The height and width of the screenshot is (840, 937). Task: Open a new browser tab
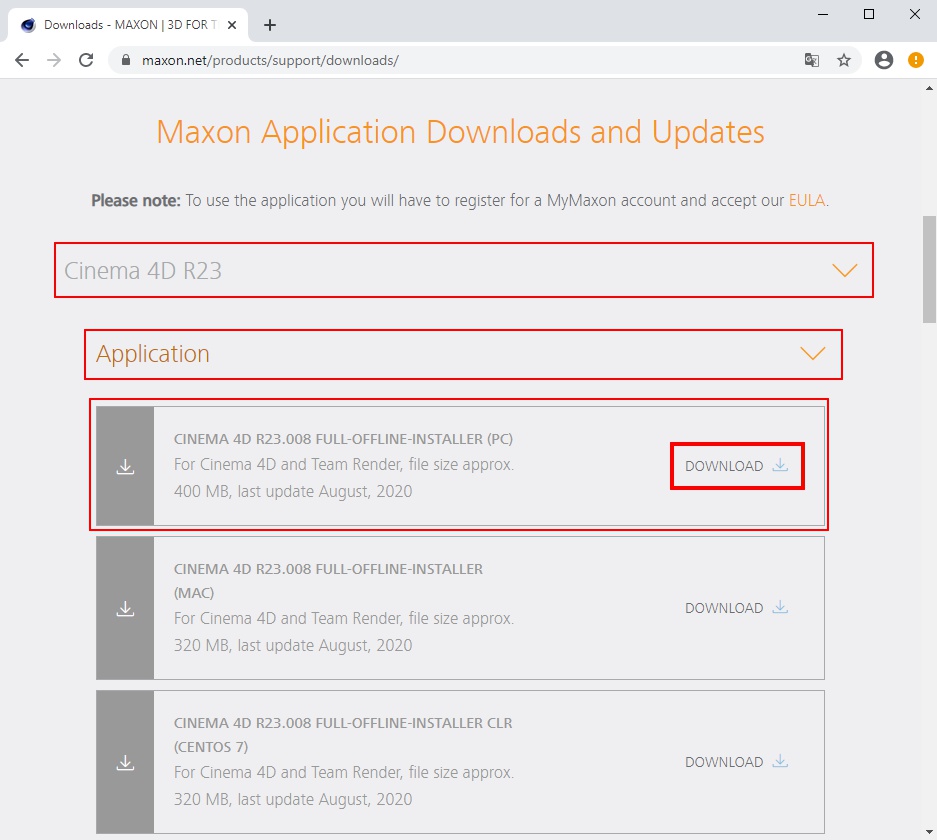(x=270, y=25)
